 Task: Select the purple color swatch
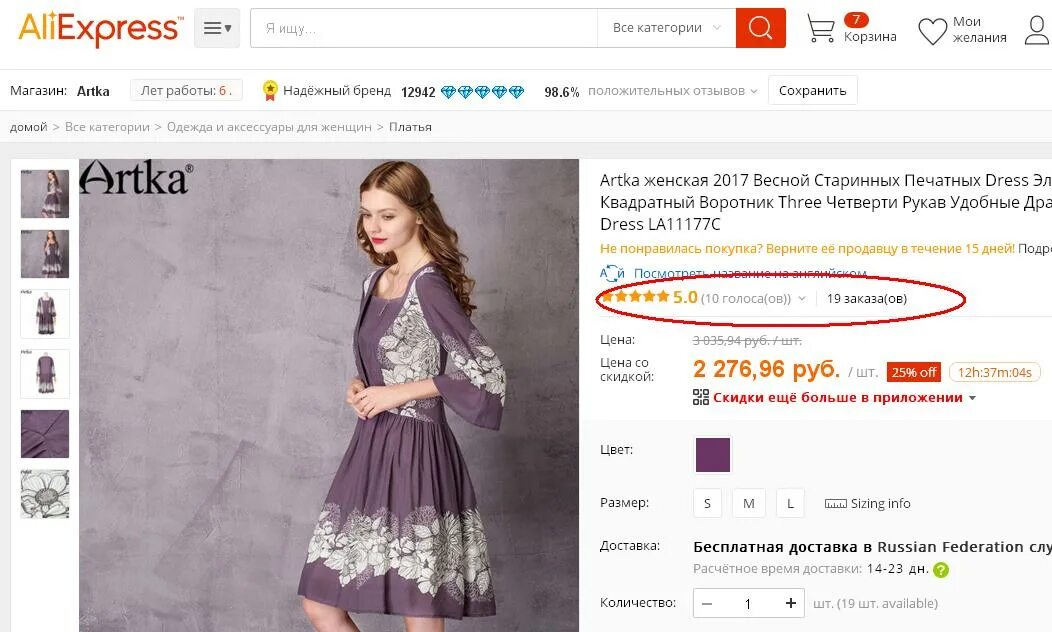(x=713, y=455)
